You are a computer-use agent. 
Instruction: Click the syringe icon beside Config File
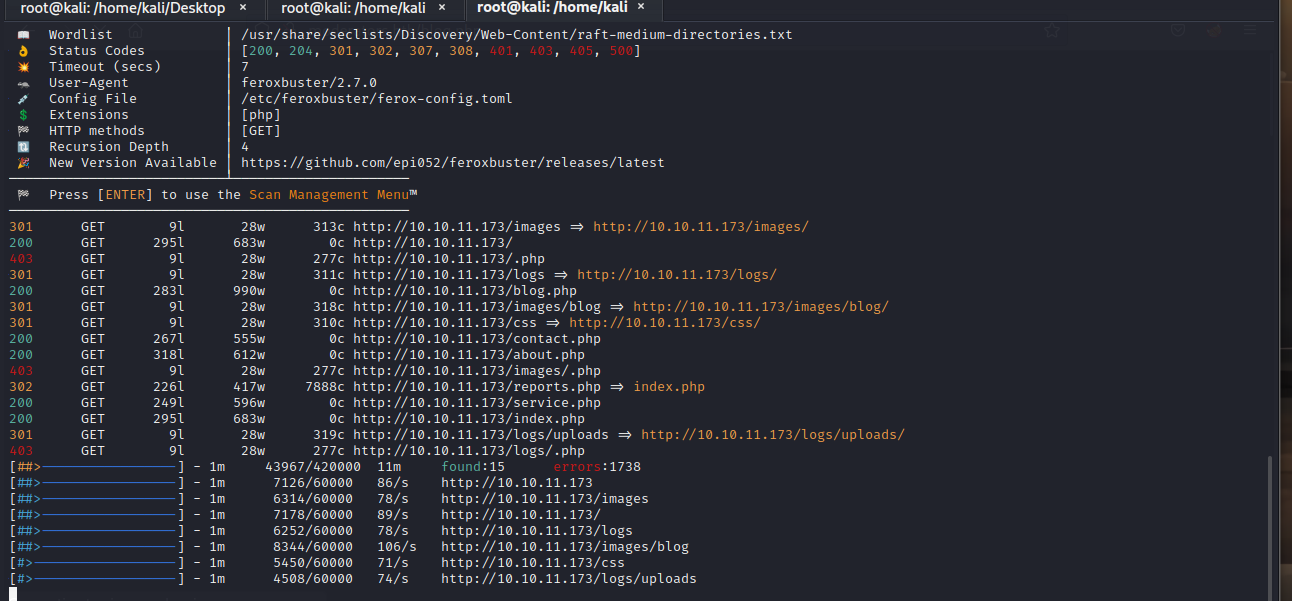(24, 99)
